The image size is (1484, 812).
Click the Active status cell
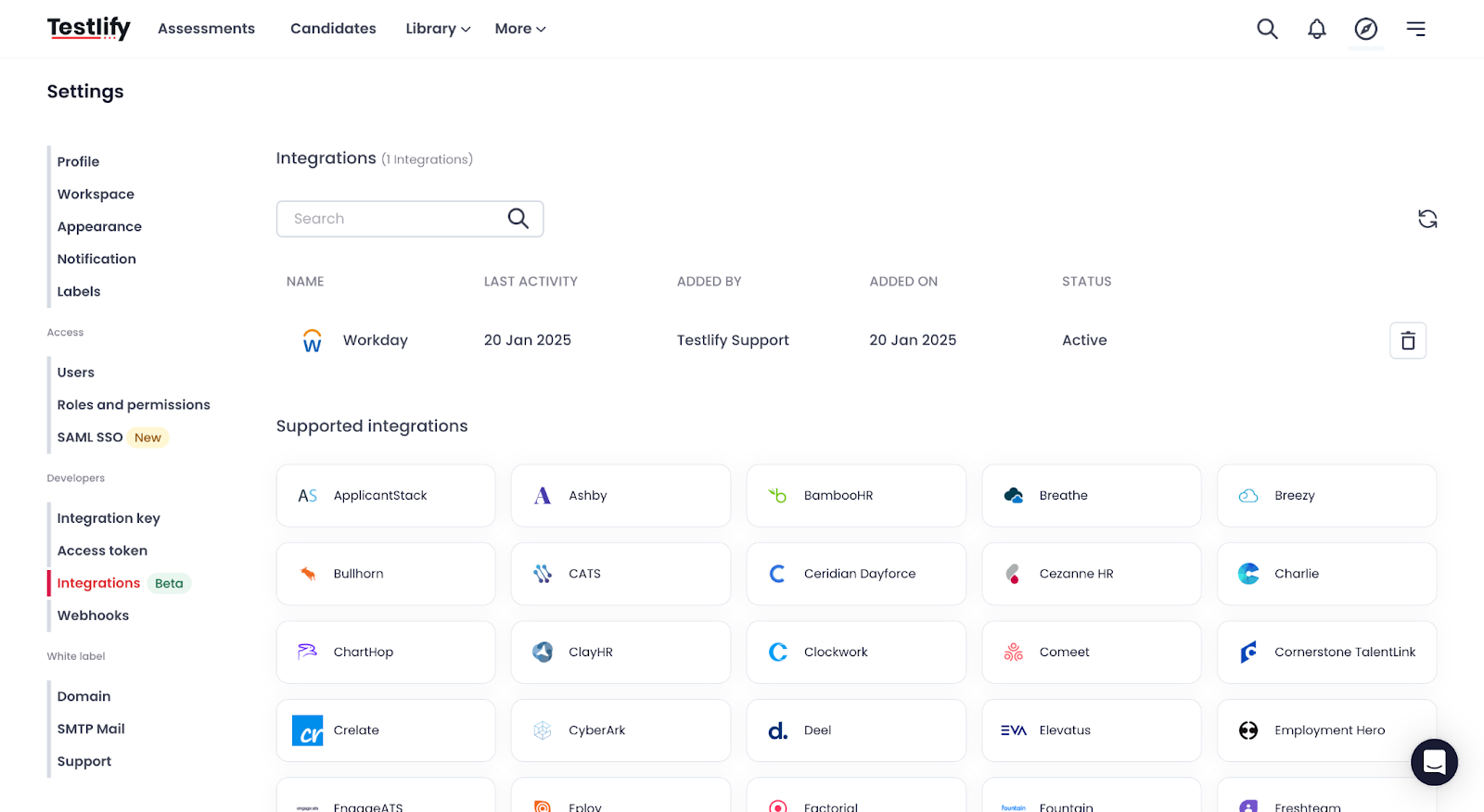tap(1084, 340)
